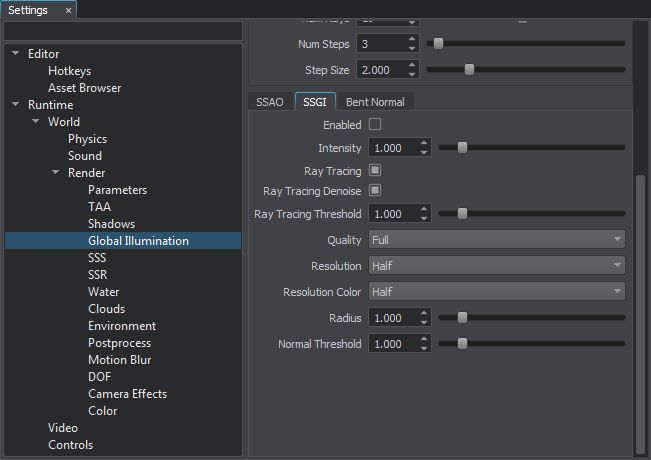This screenshot has width=651, height=460.
Task: Toggle Ray Tracing Denoise checkbox
Action: tap(376, 190)
